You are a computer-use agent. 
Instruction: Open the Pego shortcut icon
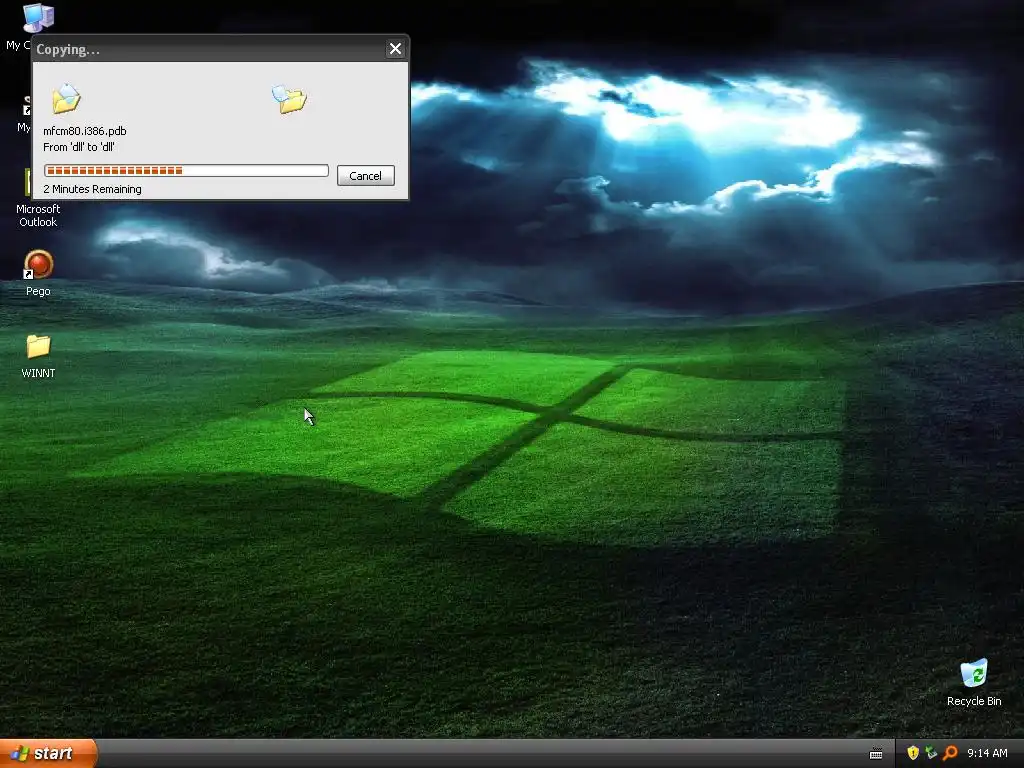click(38, 265)
